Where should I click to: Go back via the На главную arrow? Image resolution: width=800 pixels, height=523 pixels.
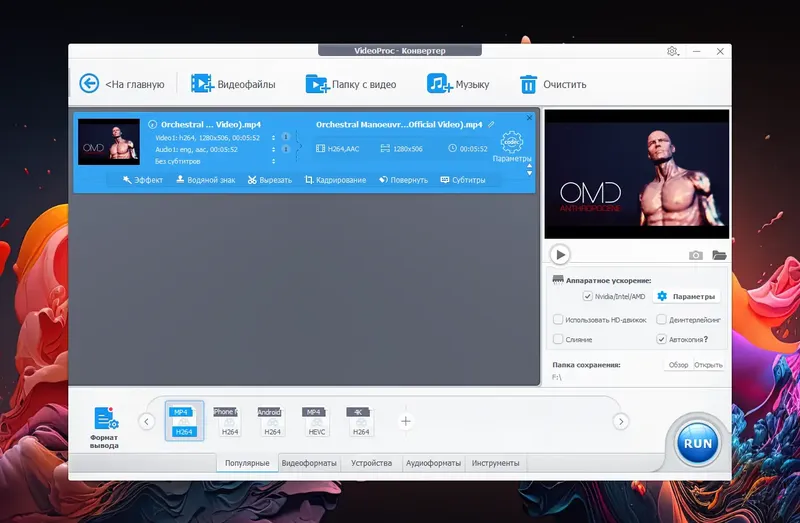pyautogui.click(x=89, y=83)
